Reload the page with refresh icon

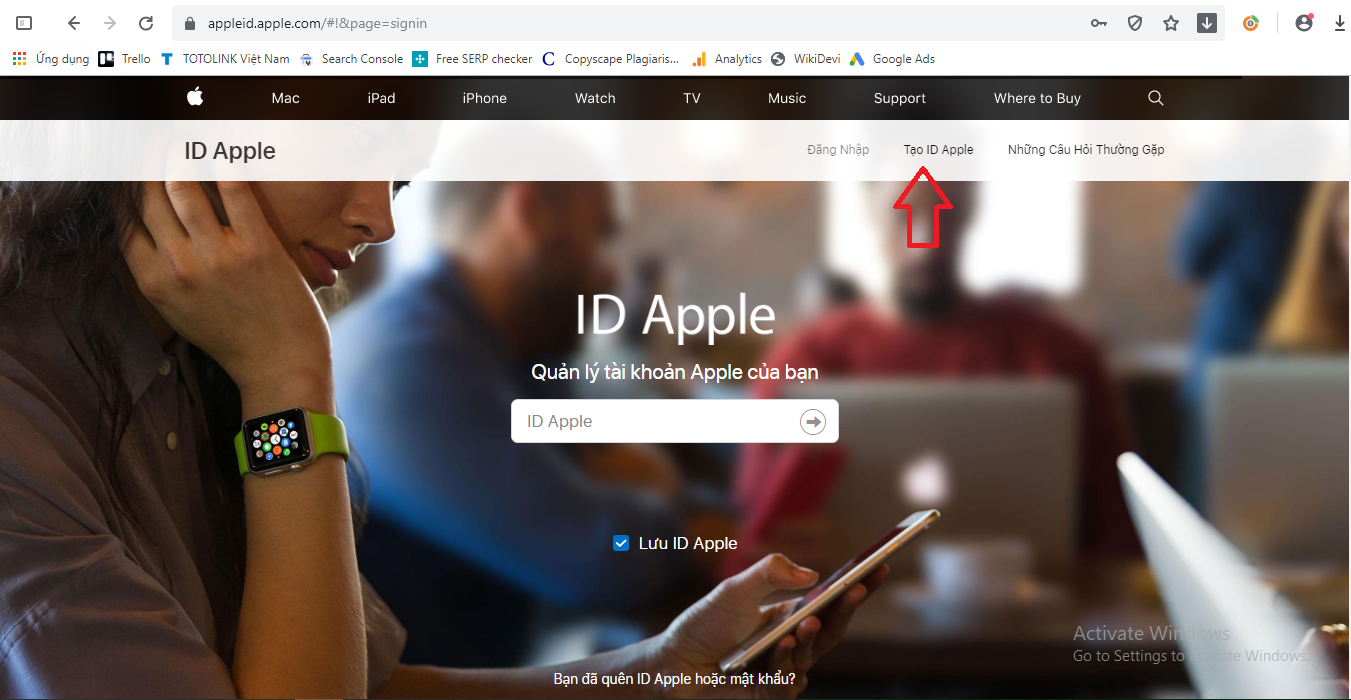(146, 23)
